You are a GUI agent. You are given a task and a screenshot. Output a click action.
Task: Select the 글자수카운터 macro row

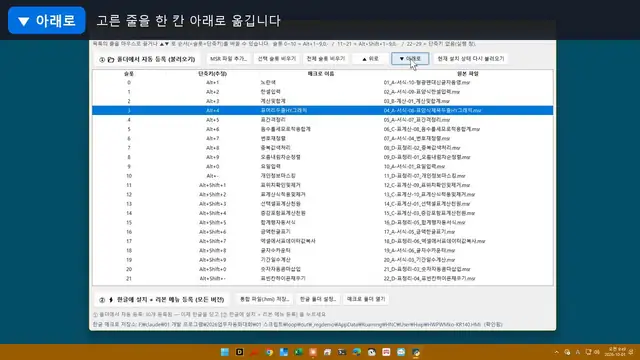pyautogui.click(x=322, y=251)
